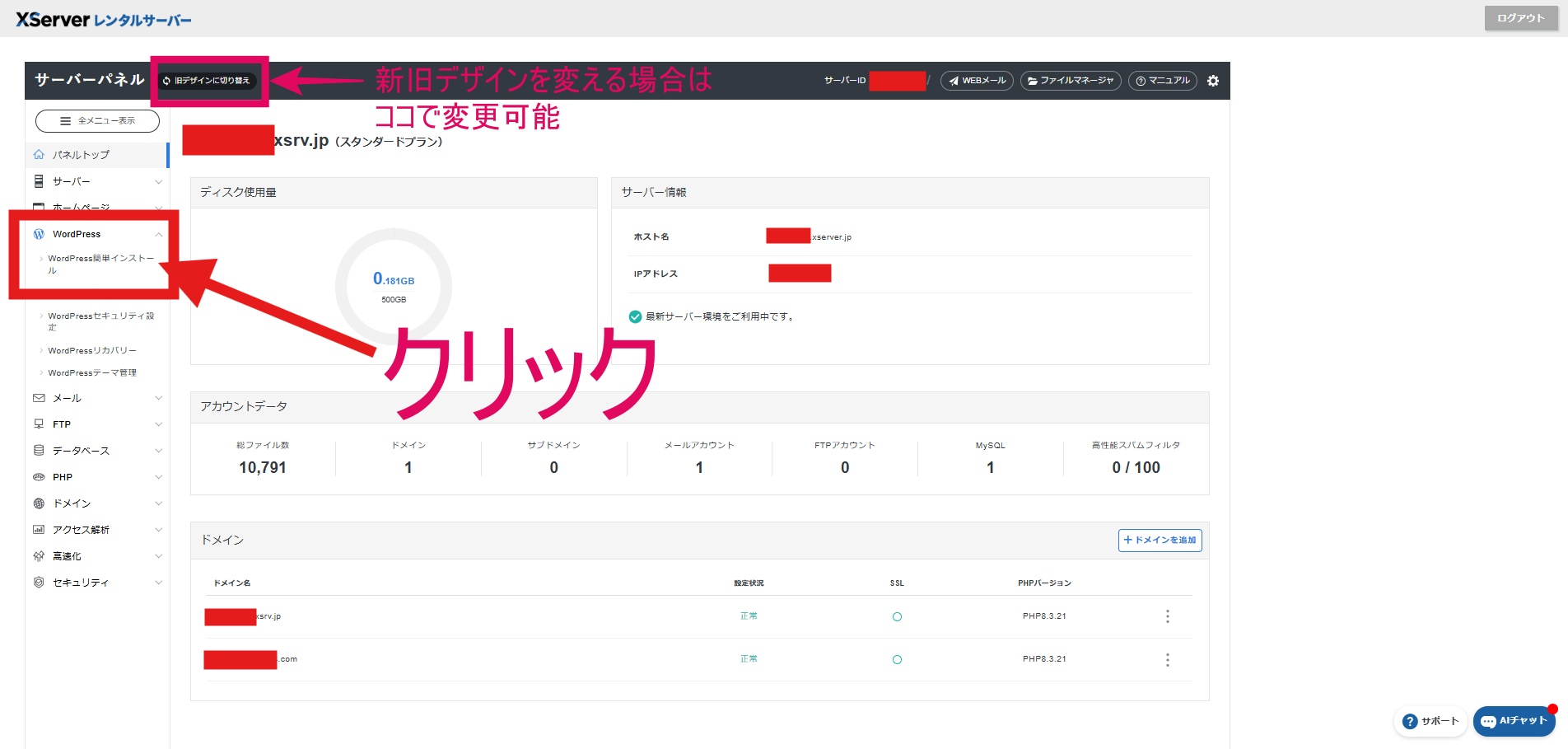Image resolution: width=1568 pixels, height=749 pixels.
Task: Open three-dot menu for xsrv.jp domain row
Action: 1167,616
